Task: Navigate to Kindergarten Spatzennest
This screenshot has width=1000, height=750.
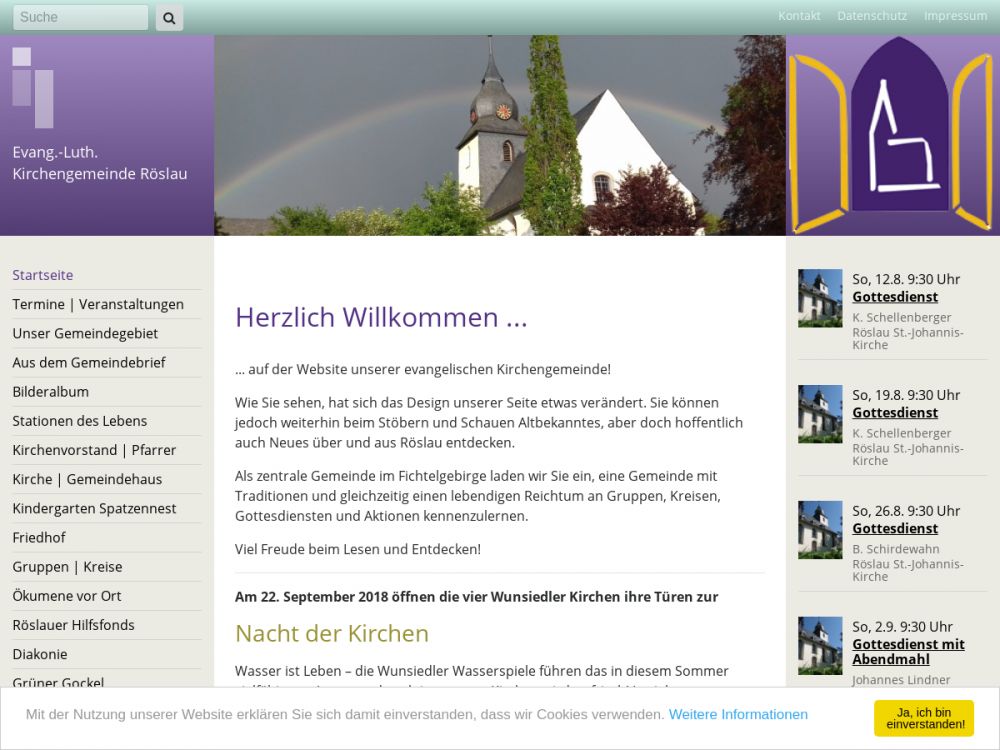Action: tap(94, 508)
